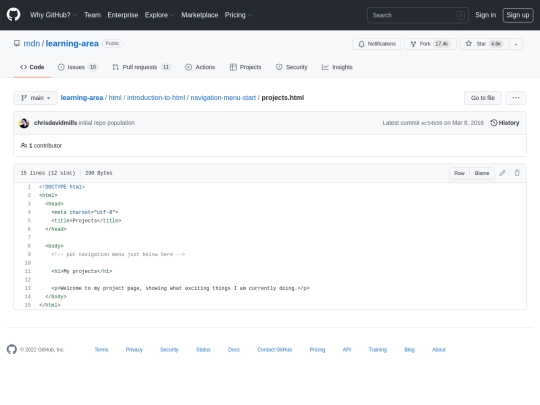This screenshot has height=405, width=540.
Task: Switch to the Projects tab
Action: click(x=246, y=67)
